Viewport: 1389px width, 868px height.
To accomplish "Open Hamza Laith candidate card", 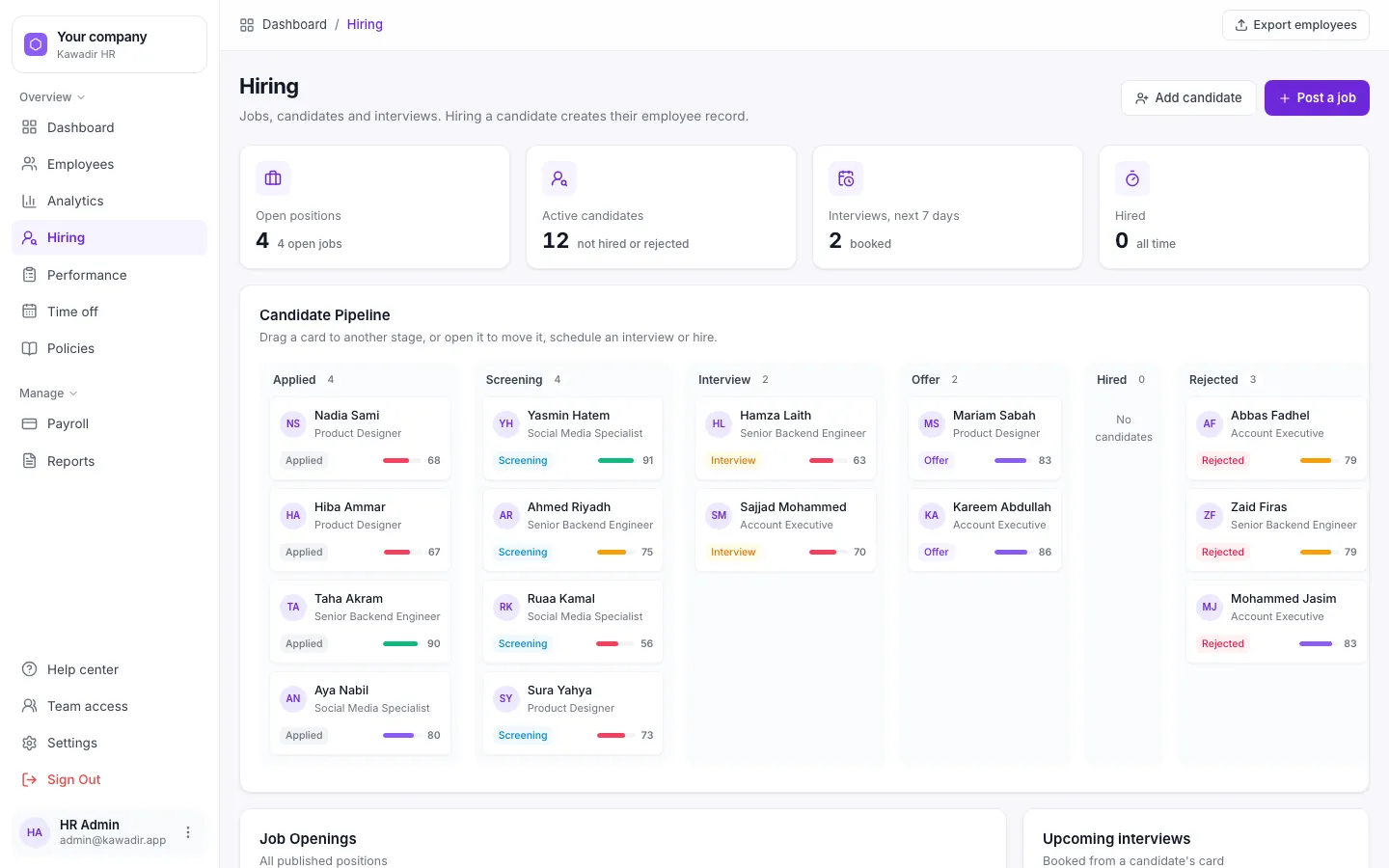I will tap(786, 439).
